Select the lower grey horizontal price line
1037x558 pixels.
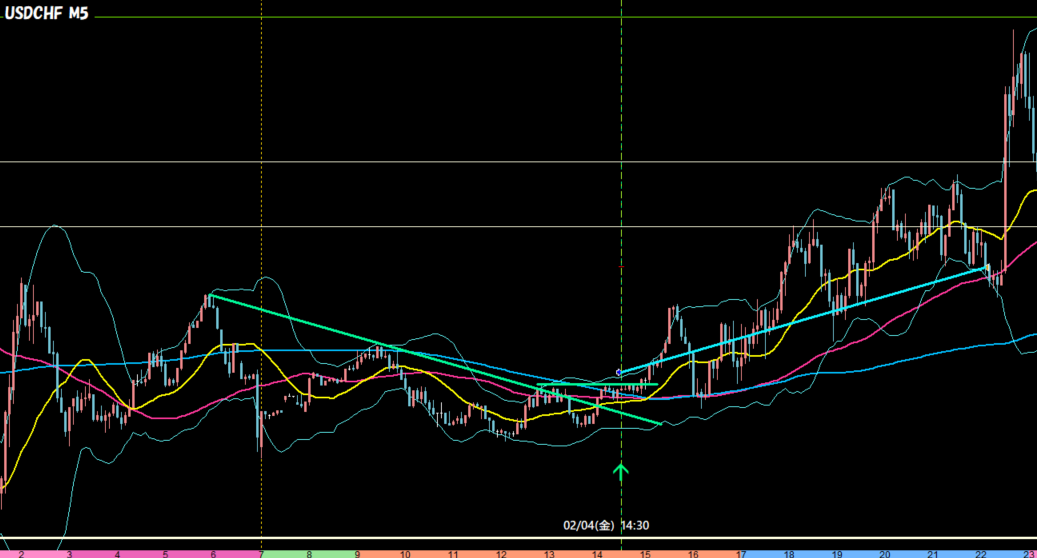pyautogui.click(x=518, y=227)
